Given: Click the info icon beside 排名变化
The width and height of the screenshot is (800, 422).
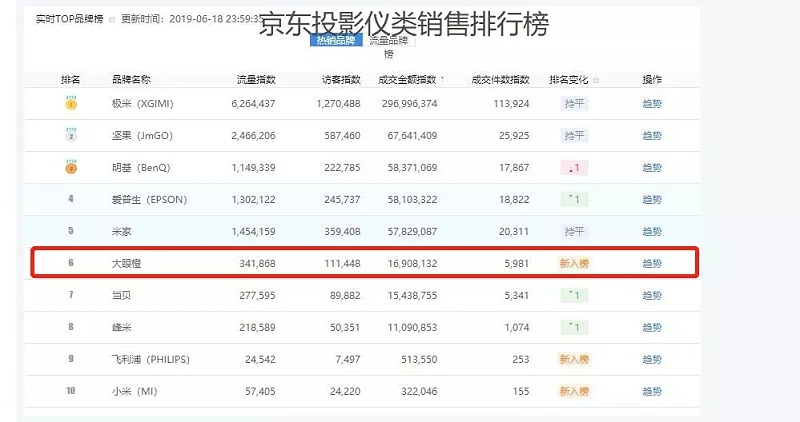Looking at the screenshot, I should pyautogui.click(x=596, y=80).
